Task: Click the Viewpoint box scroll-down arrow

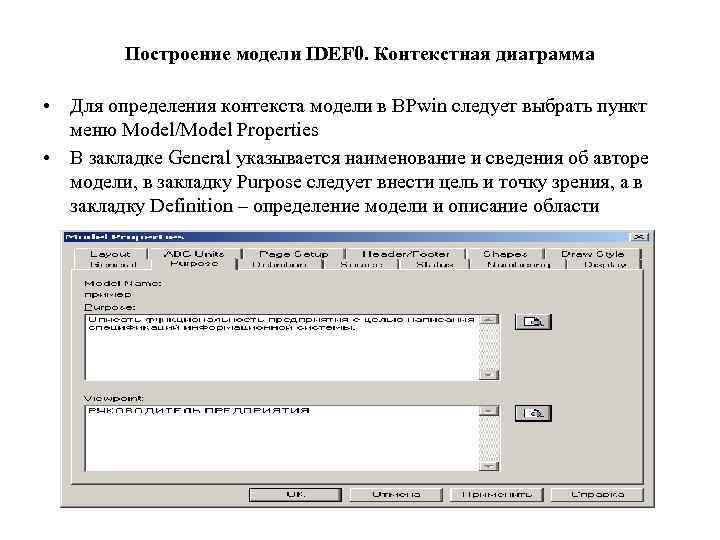Action: [x=489, y=466]
